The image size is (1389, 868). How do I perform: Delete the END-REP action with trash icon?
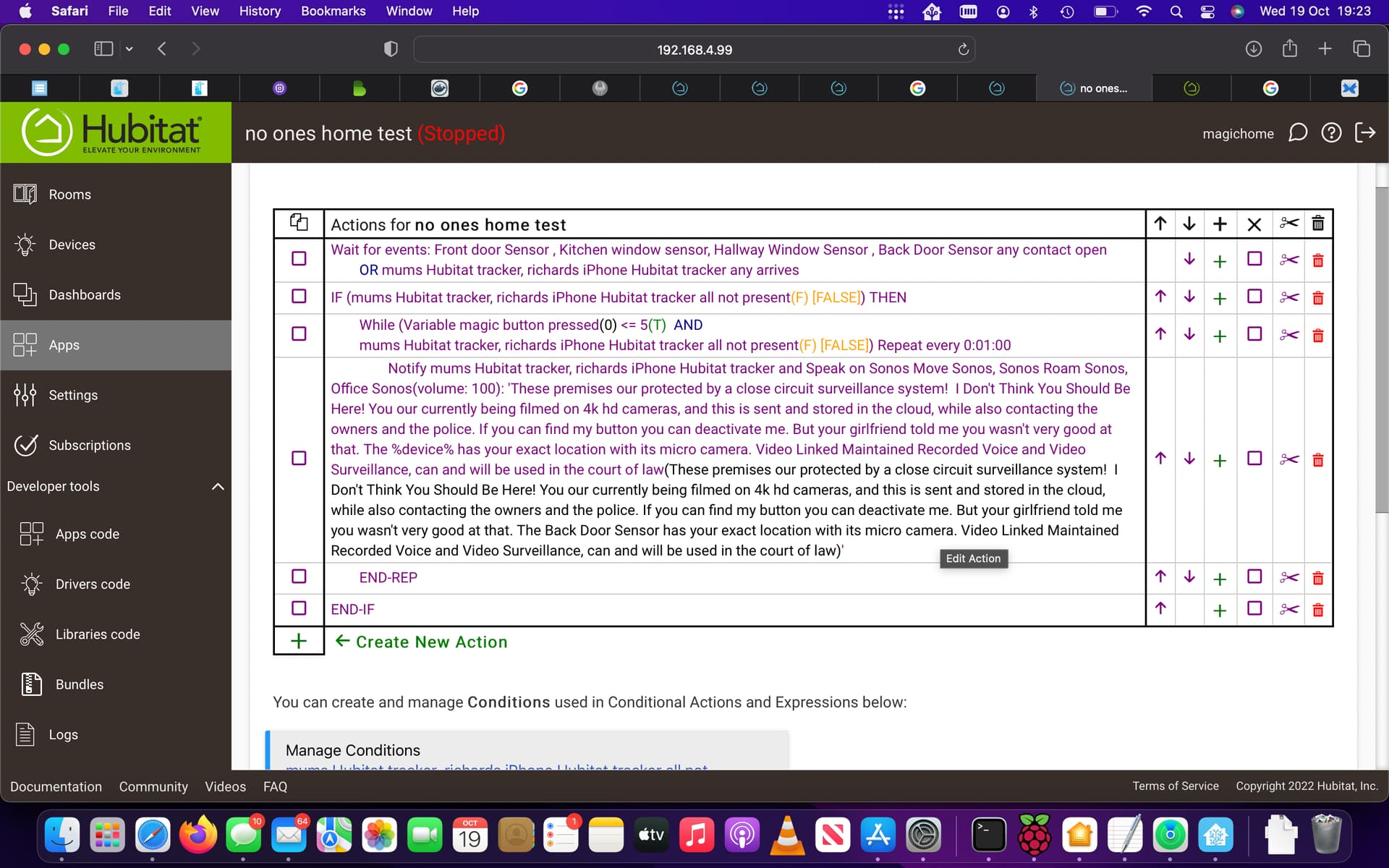coord(1317,578)
